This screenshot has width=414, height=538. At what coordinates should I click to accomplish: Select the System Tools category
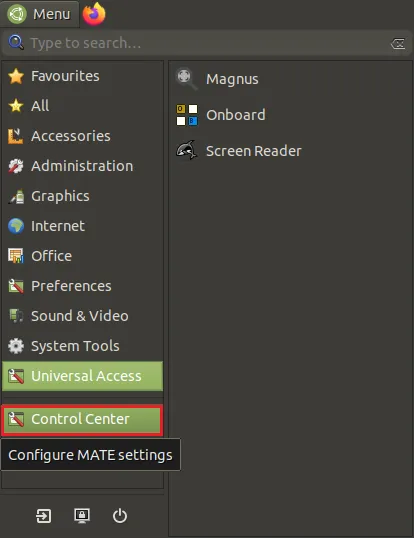click(x=82, y=346)
